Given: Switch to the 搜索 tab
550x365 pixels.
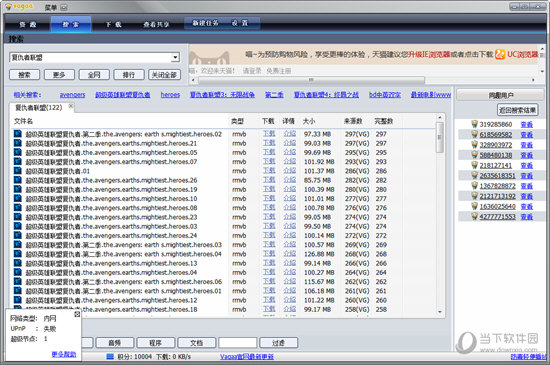Looking at the screenshot, I should coord(71,24).
